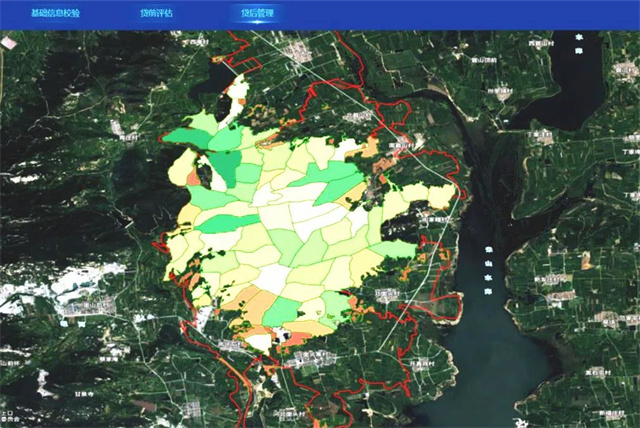This screenshot has width=640, height=428.
Task: Select the large green parcel in the upper-right area
Action: pyautogui.click(x=332, y=177)
